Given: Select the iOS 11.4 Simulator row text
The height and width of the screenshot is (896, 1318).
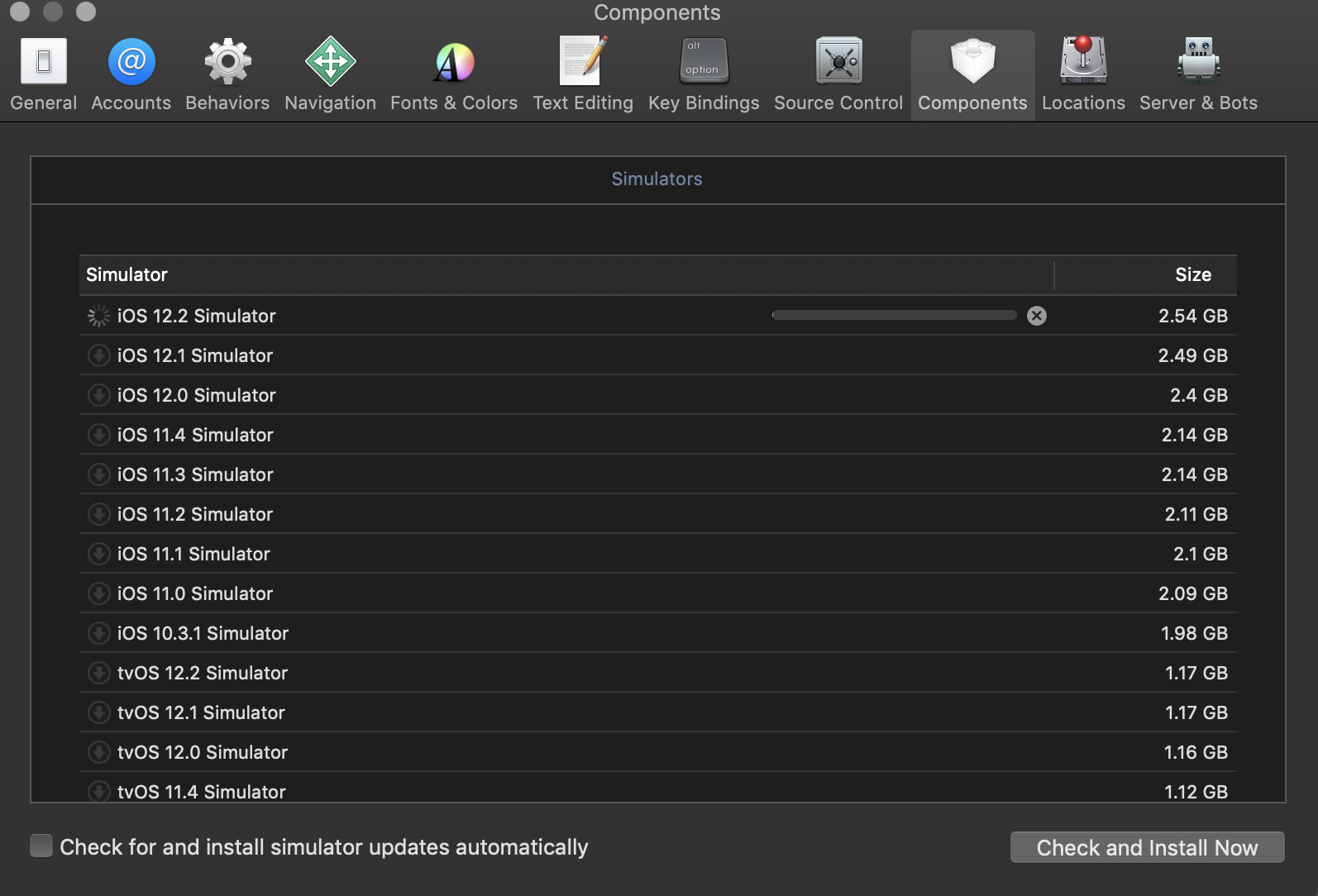Looking at the screenshot, I should tap(195, 435).
